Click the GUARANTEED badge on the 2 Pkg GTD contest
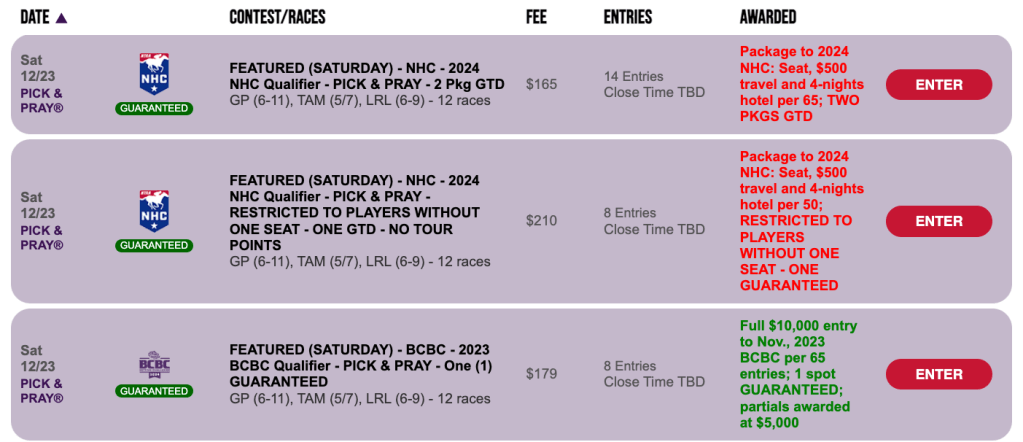Image resolution: width=1023 pixels, height=442 pixels. click(153, 108)
